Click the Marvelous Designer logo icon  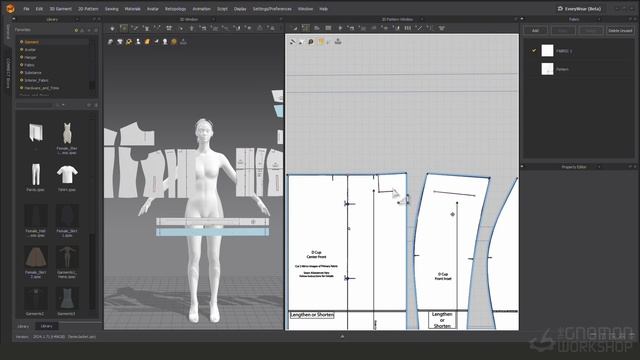(x=10, y=8)
